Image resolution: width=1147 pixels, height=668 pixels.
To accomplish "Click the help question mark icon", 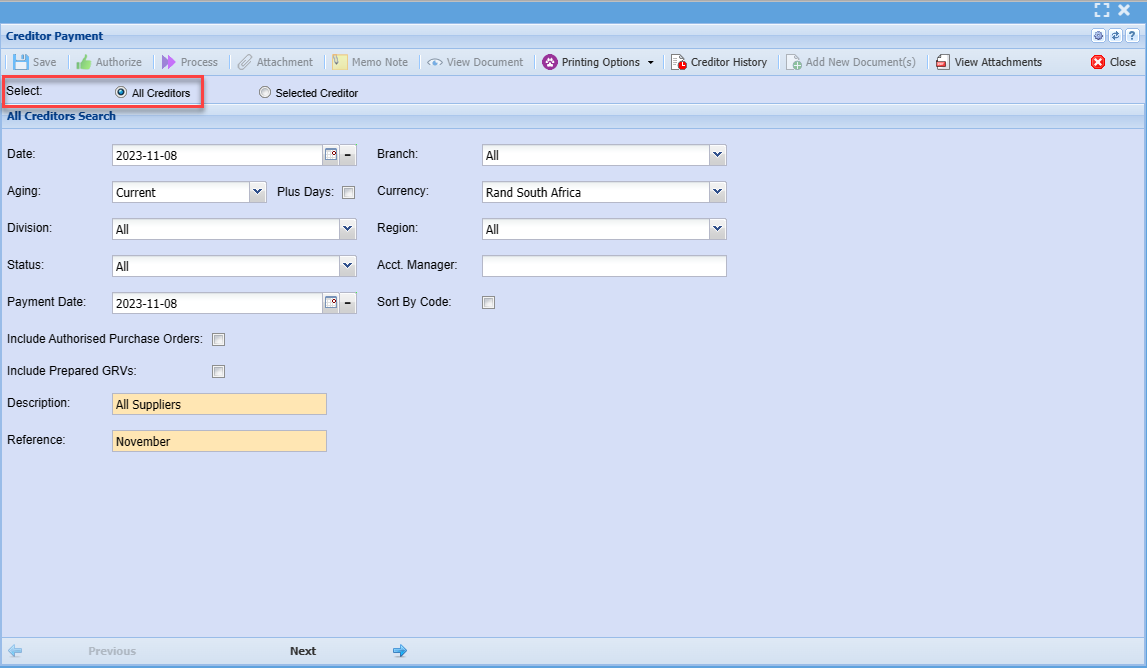I will click(1132, 36).
